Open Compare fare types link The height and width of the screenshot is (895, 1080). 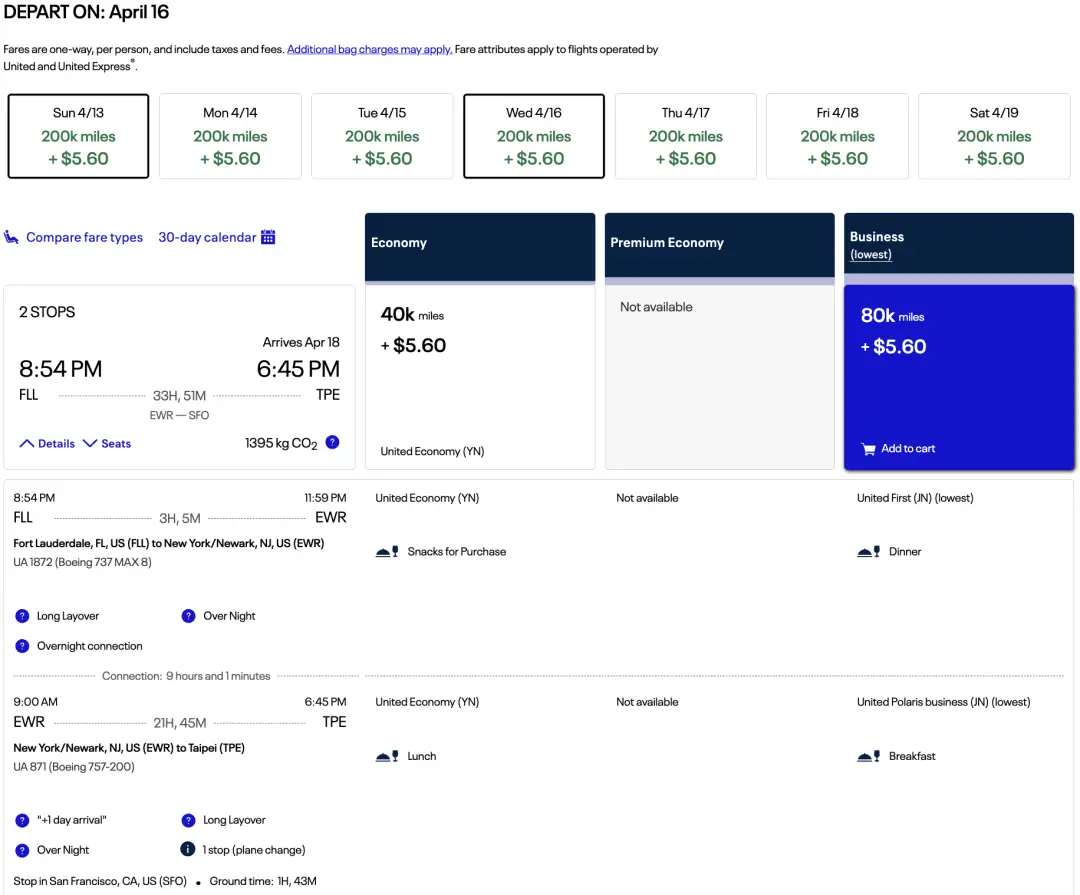[x=84, y=237]
